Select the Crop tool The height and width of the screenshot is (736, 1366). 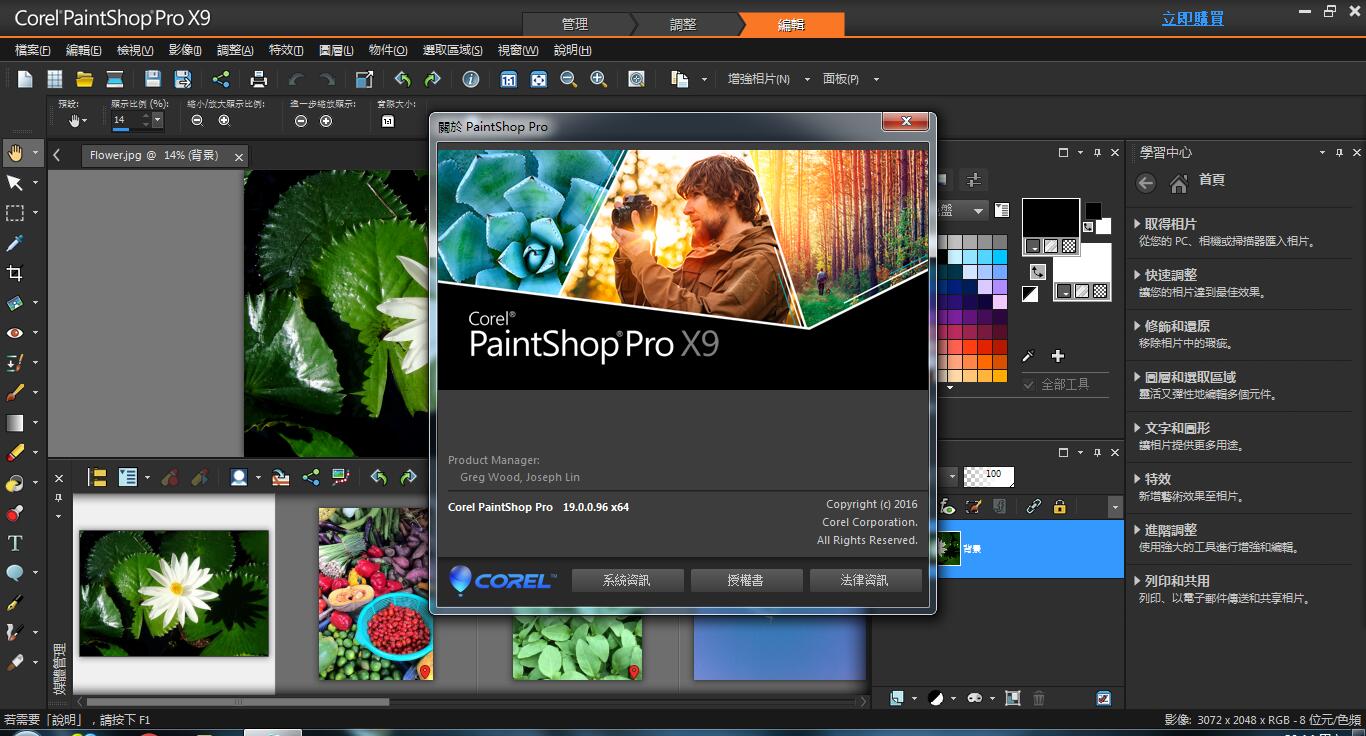pyautogui.click(x=15, y=273)
